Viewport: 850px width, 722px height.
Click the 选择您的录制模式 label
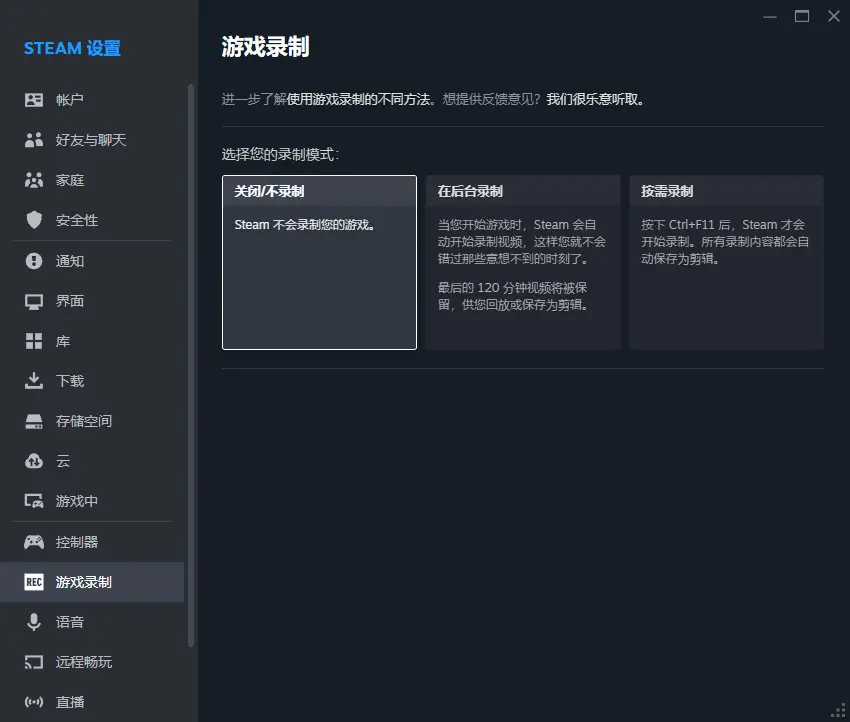(x=280, y=155)
